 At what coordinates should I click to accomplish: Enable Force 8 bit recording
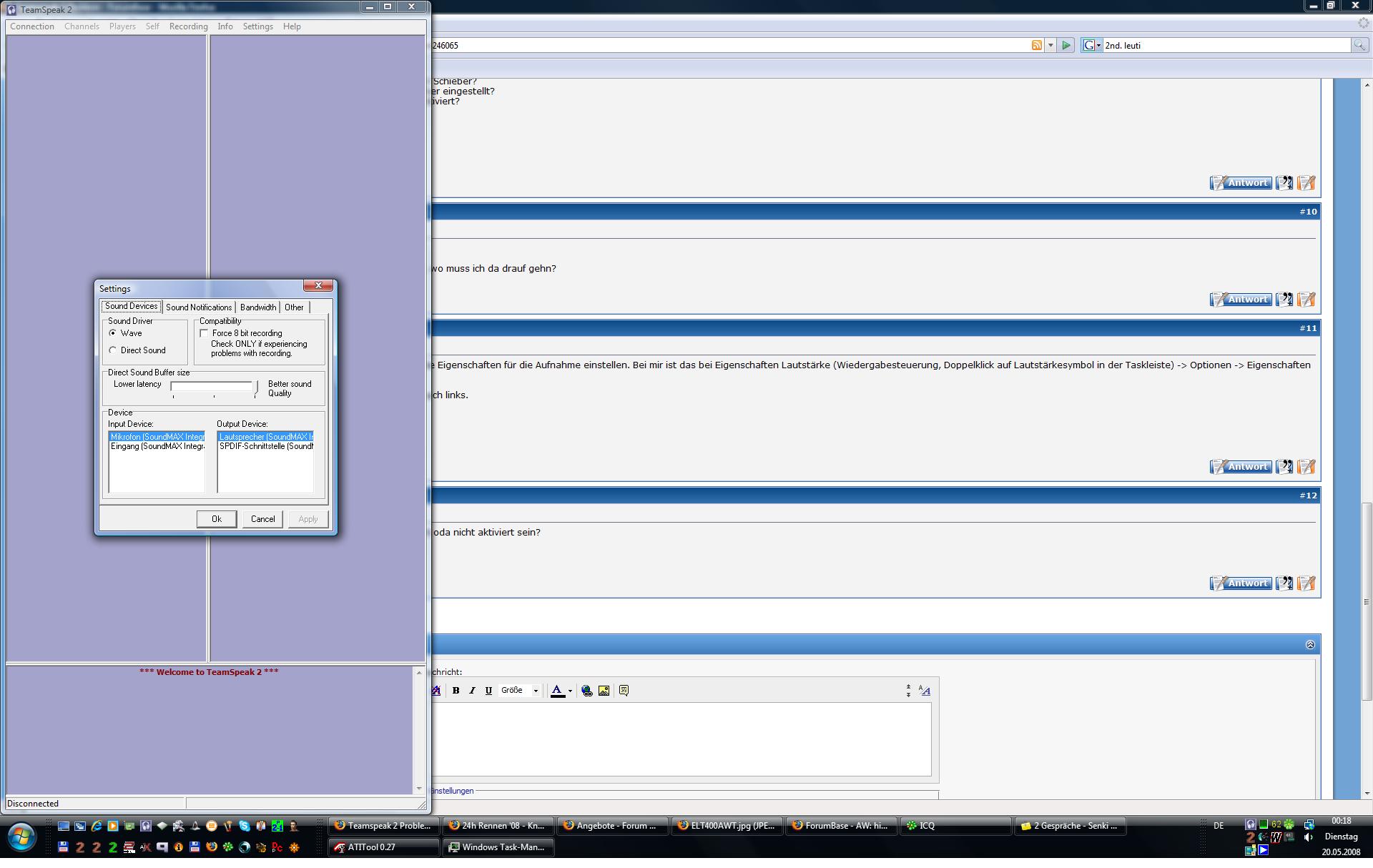pyautogui.click(x=205, y=333)
